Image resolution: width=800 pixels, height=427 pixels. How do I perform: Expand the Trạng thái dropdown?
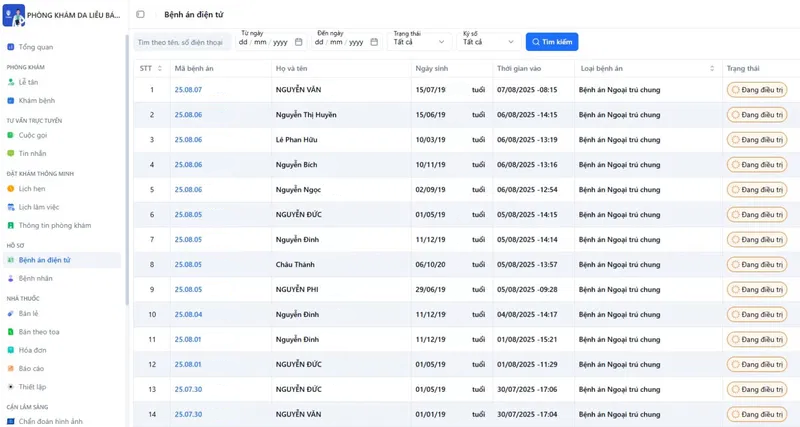tap(419, 42)
